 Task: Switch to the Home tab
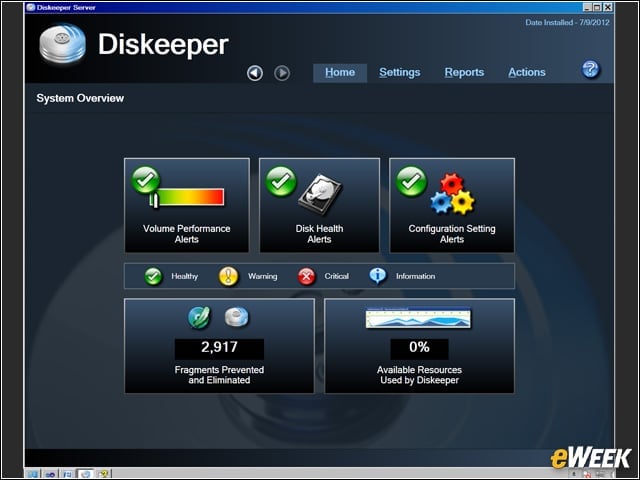coord(340,73)
